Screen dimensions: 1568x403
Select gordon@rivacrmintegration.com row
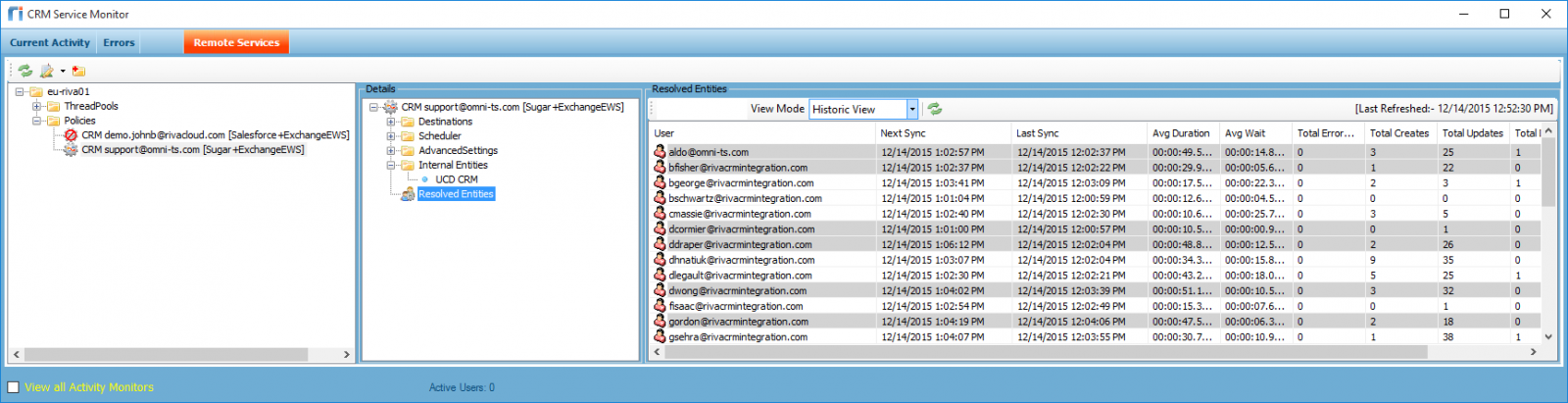point(1097,322)
